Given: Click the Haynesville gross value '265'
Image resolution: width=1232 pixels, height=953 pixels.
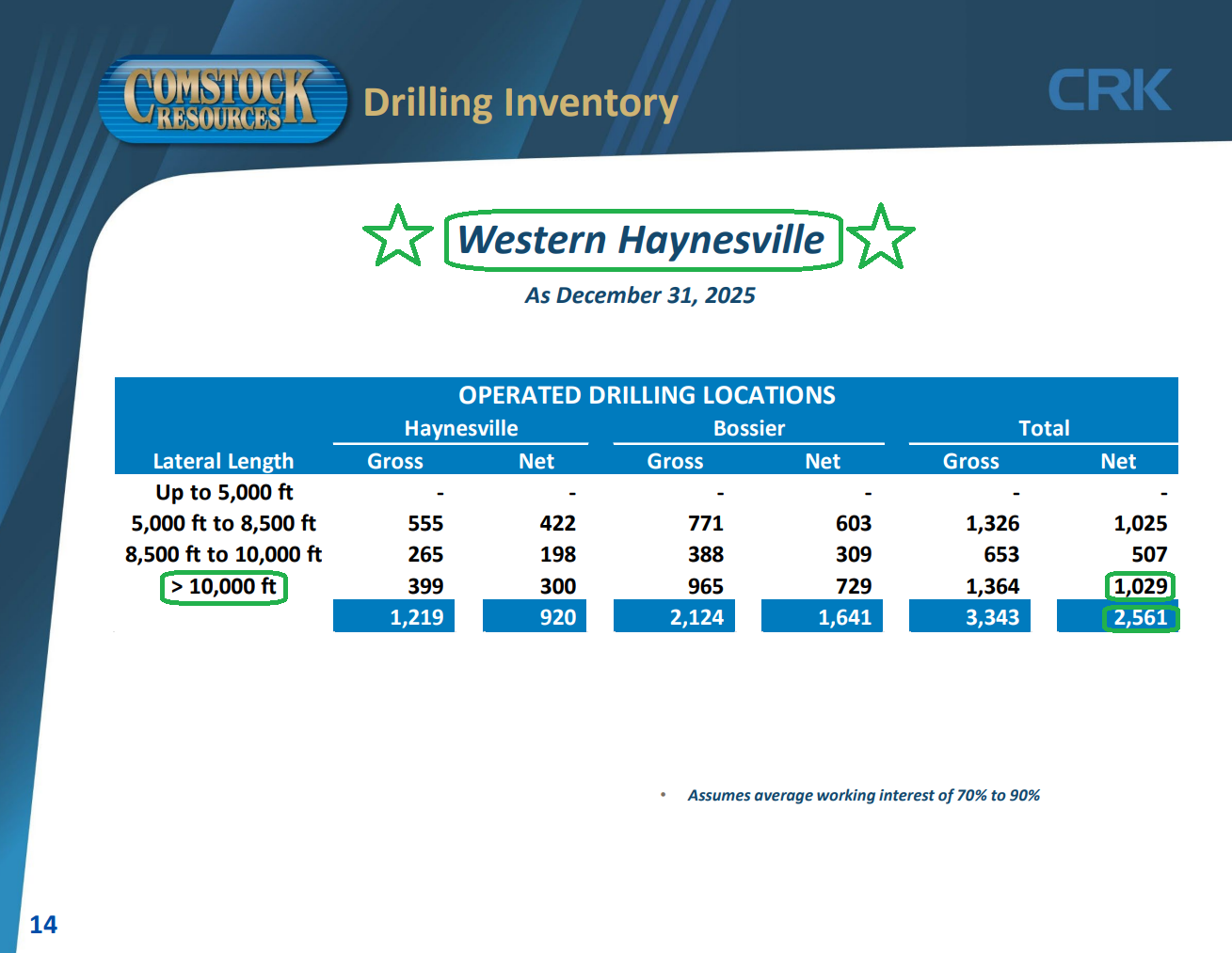Looking at the screenshot, I should (x=425, y=554).
